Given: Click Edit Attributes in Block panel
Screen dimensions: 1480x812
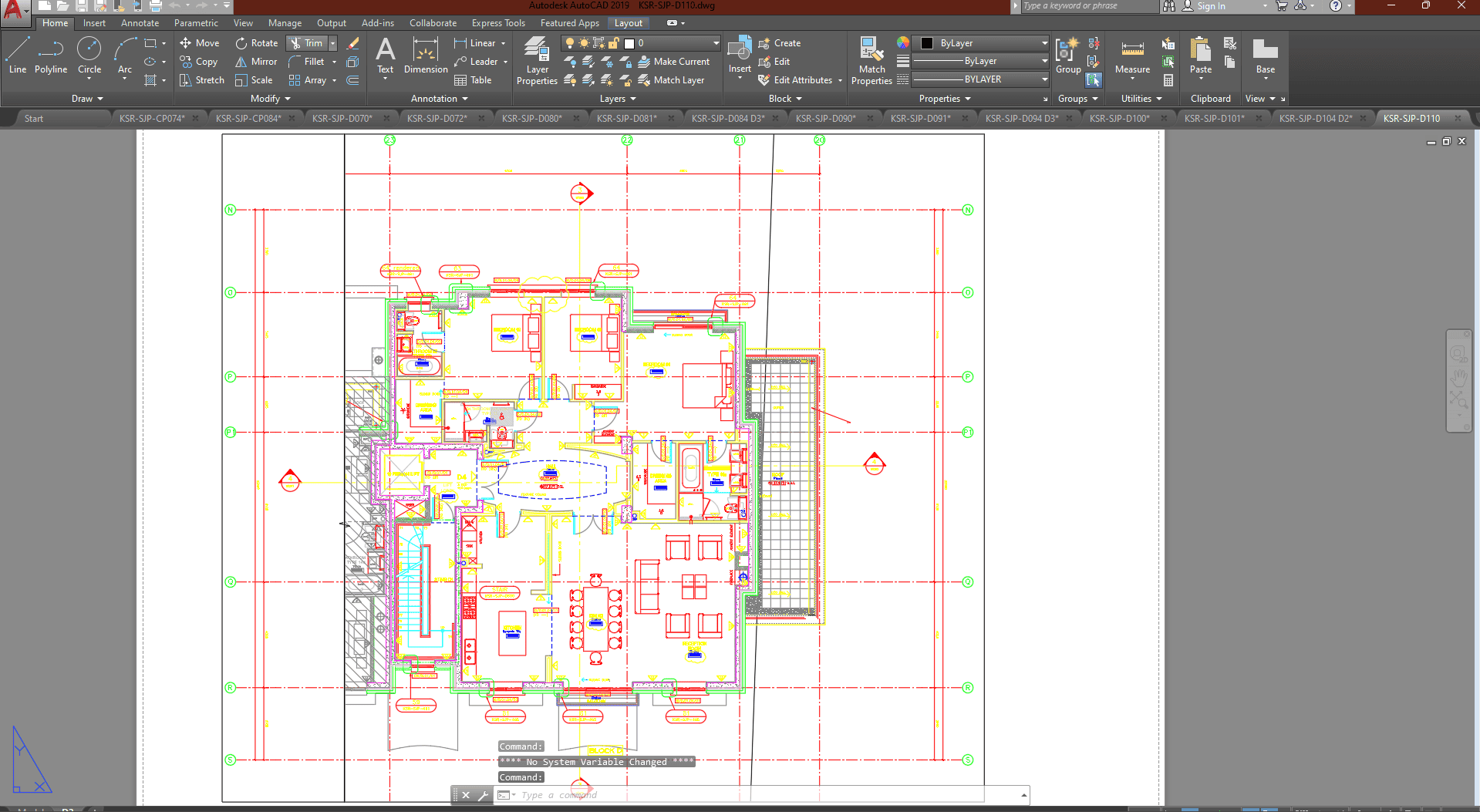Looking at the screenshot, I should pos(801,80).
